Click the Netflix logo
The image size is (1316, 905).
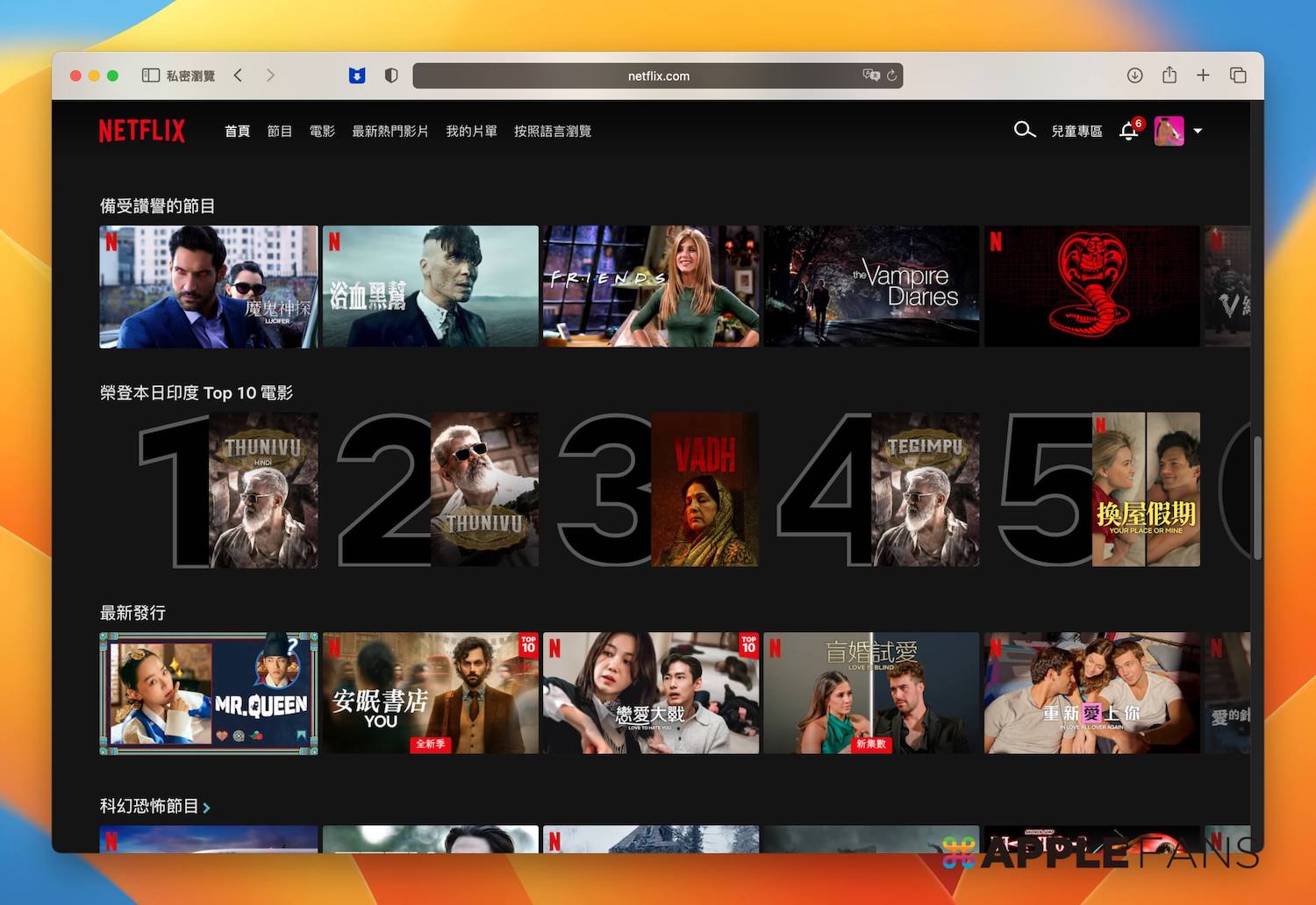pos(142,131)
